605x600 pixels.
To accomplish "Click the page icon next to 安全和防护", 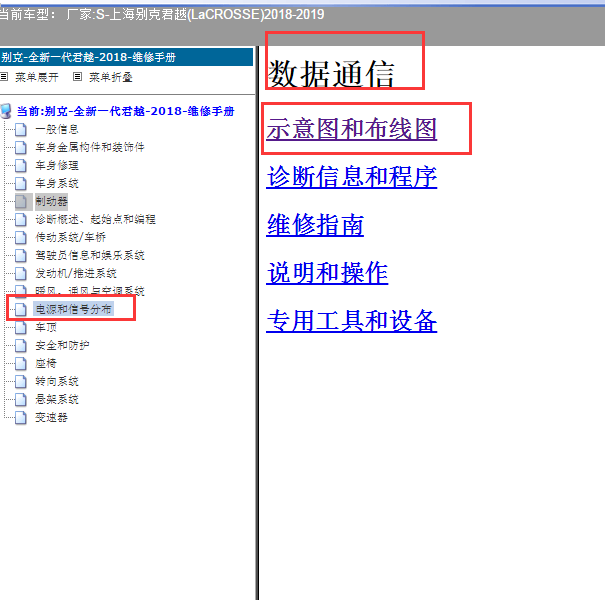I will (21, 345).
